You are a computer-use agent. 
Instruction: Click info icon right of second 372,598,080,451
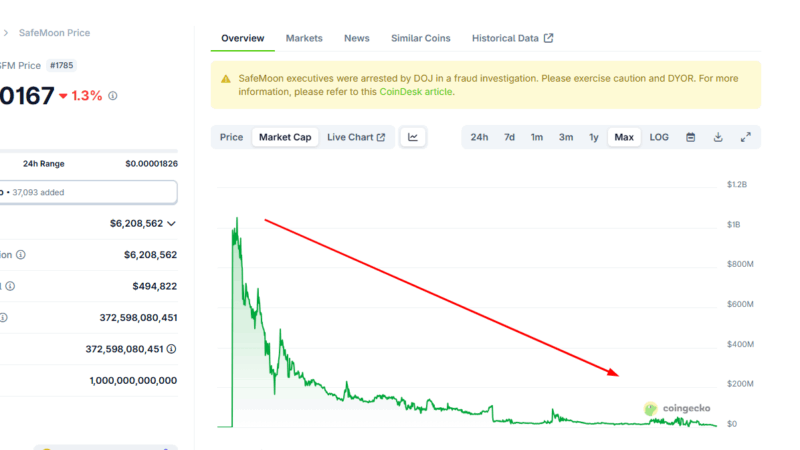171,349
